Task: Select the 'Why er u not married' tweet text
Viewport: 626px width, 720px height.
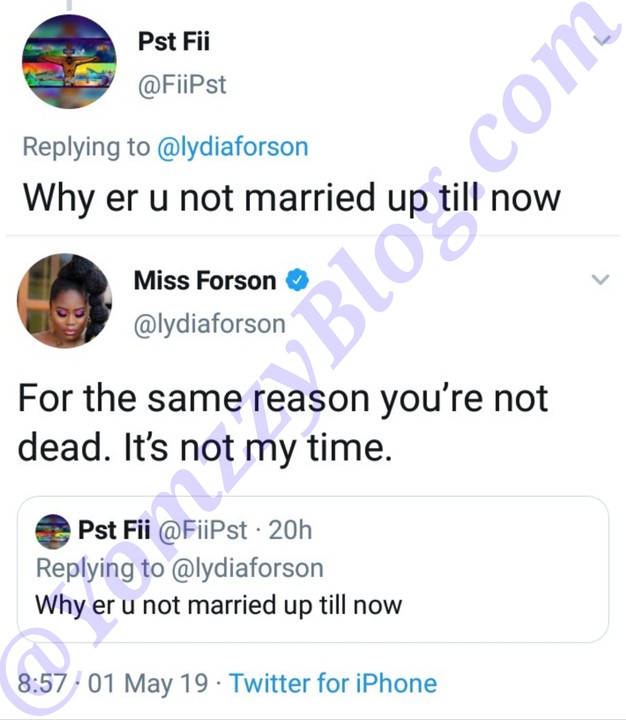Action: point(292,198)
